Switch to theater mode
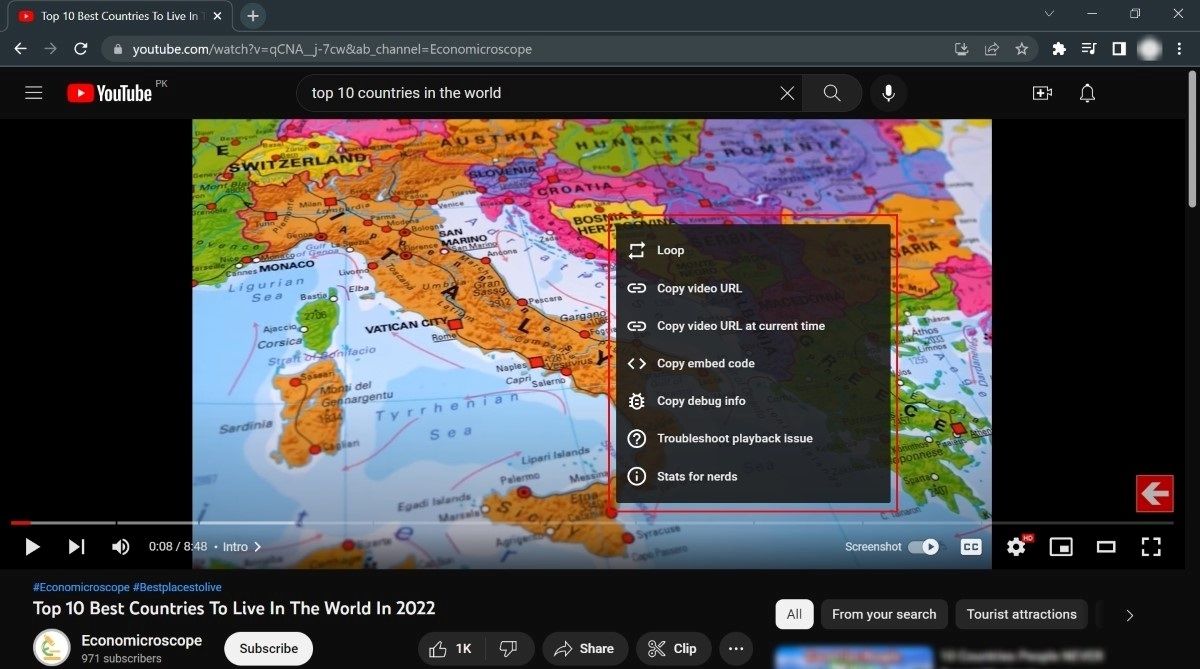This screenshot has height=669, width=1200. [x=1105, y=546]
